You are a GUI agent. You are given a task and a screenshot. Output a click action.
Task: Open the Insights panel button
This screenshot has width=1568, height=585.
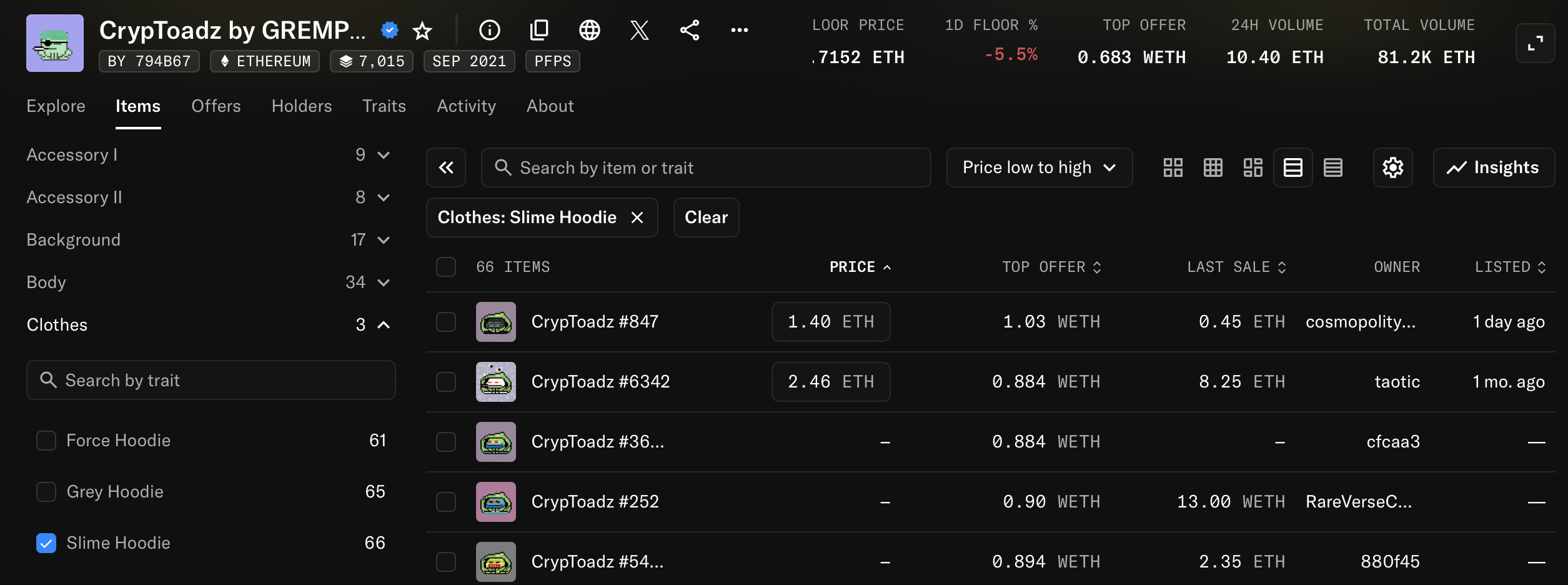[x=1493, y=167]
